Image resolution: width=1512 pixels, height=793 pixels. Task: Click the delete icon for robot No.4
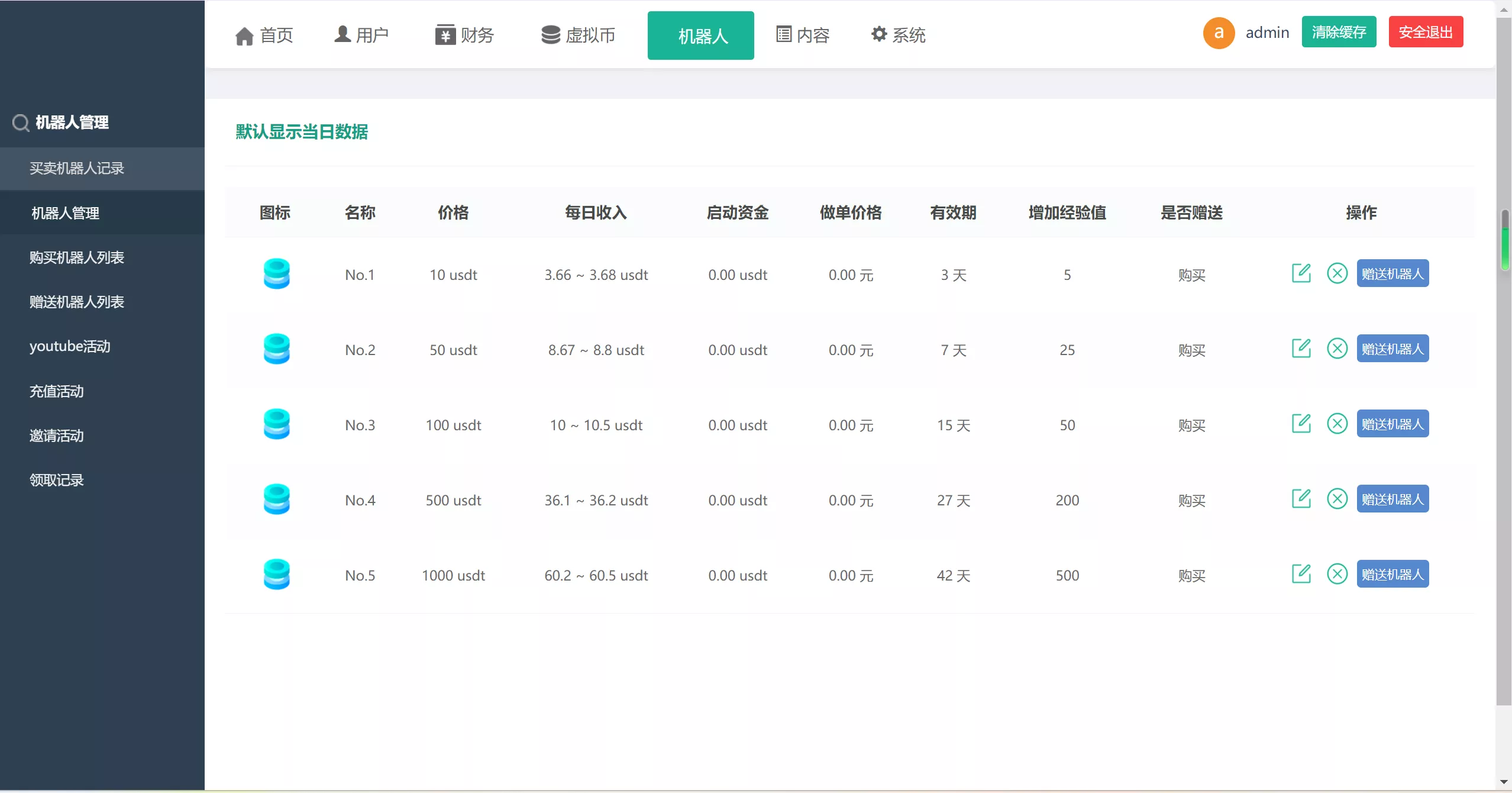[1337, 499]
